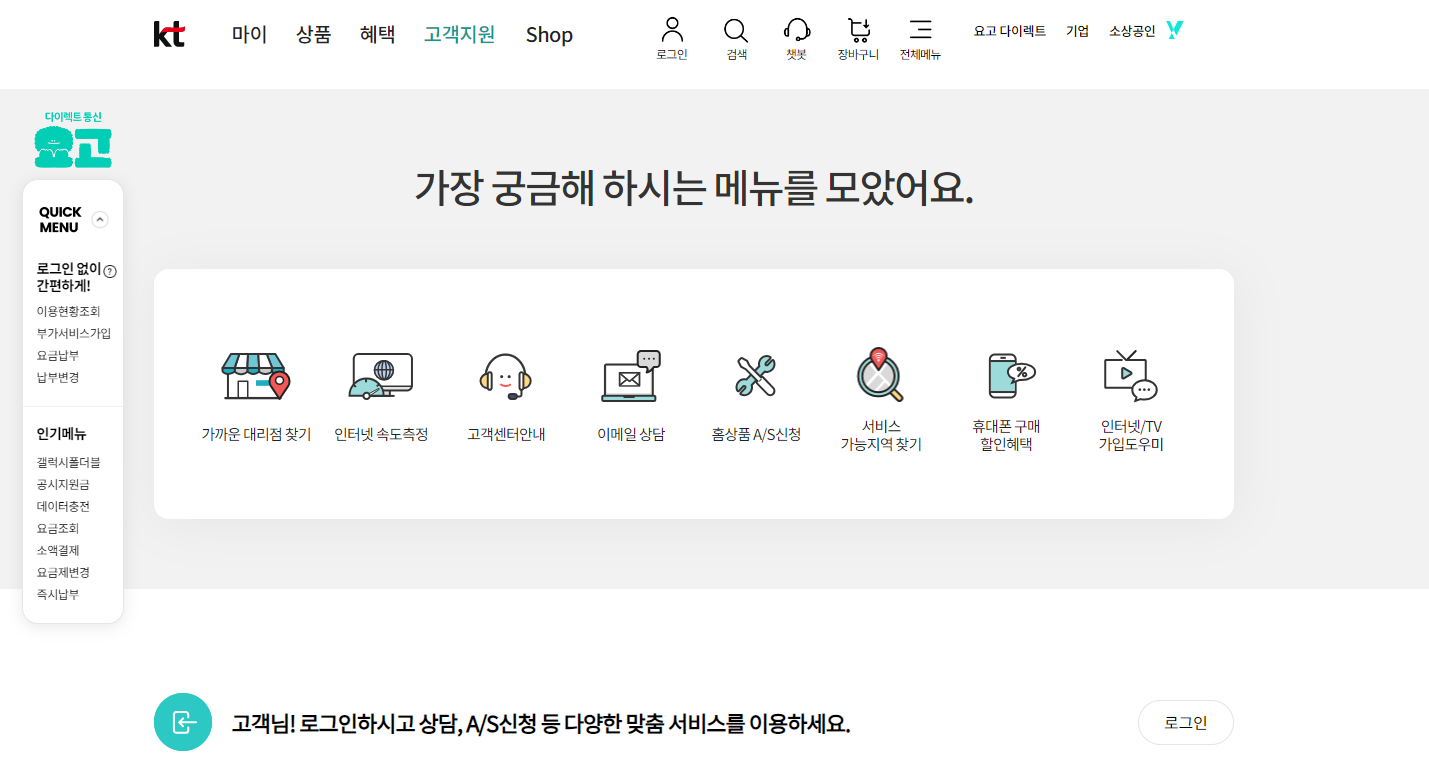Screen dimensions: 1429x757
Task: Open 공시지원금 popular menu link
Action: point(63,484)
